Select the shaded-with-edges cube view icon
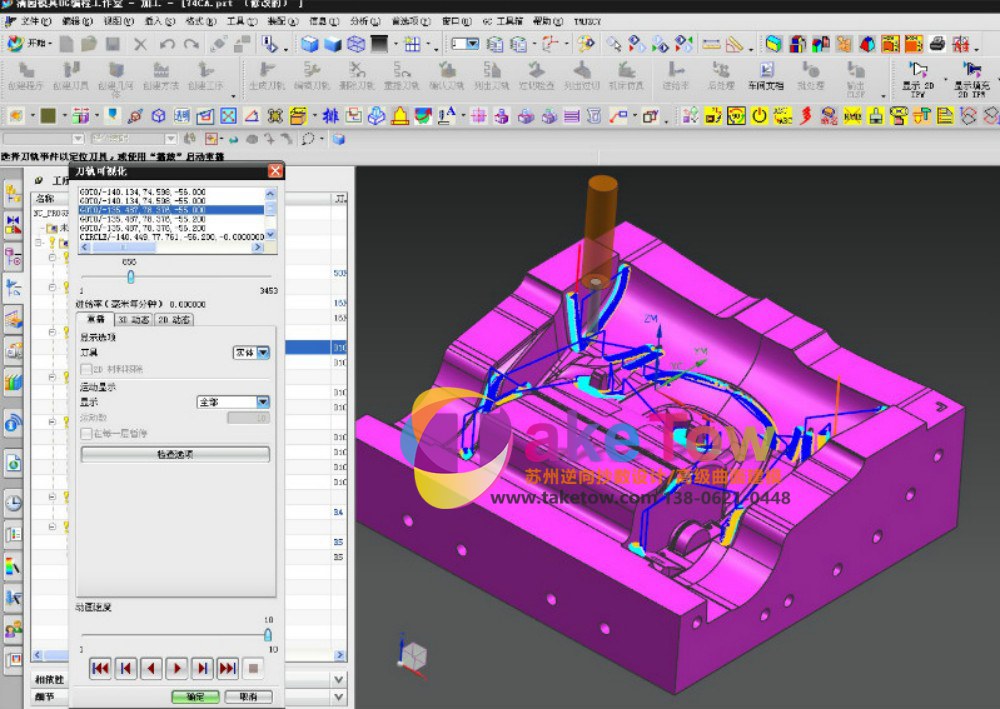Screen dimensions: 1000x709 310,44
